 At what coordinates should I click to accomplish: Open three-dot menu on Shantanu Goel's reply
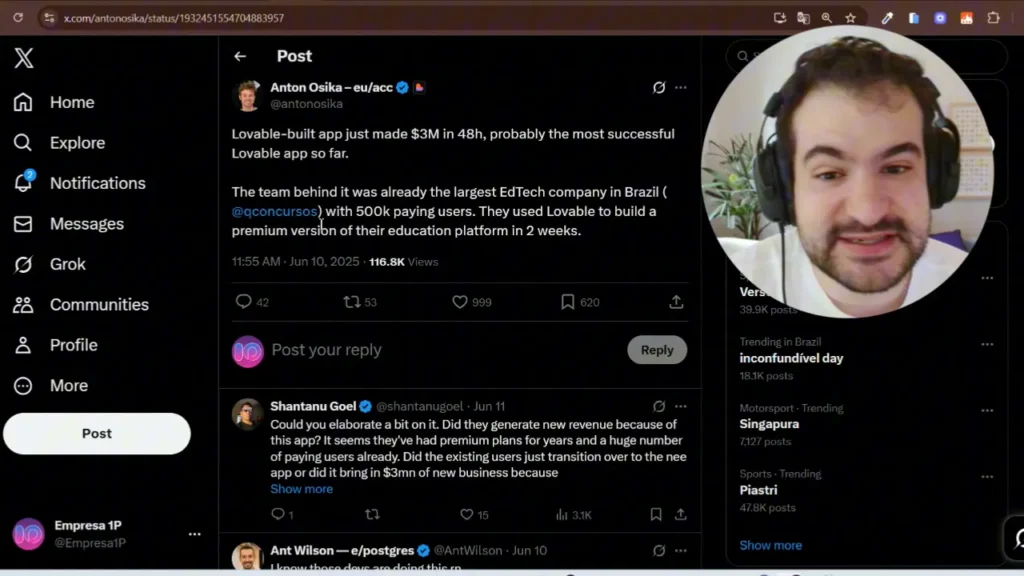tap(681, 407)
